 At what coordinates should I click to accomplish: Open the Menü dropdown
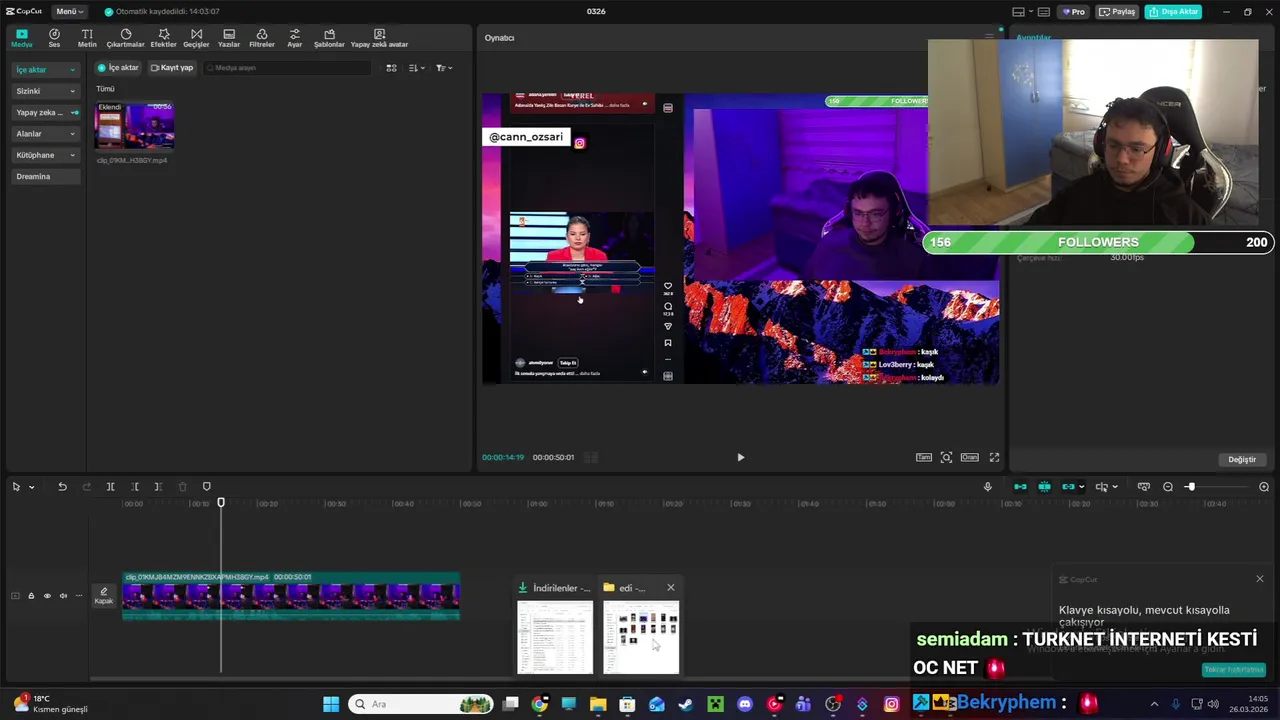69,11
